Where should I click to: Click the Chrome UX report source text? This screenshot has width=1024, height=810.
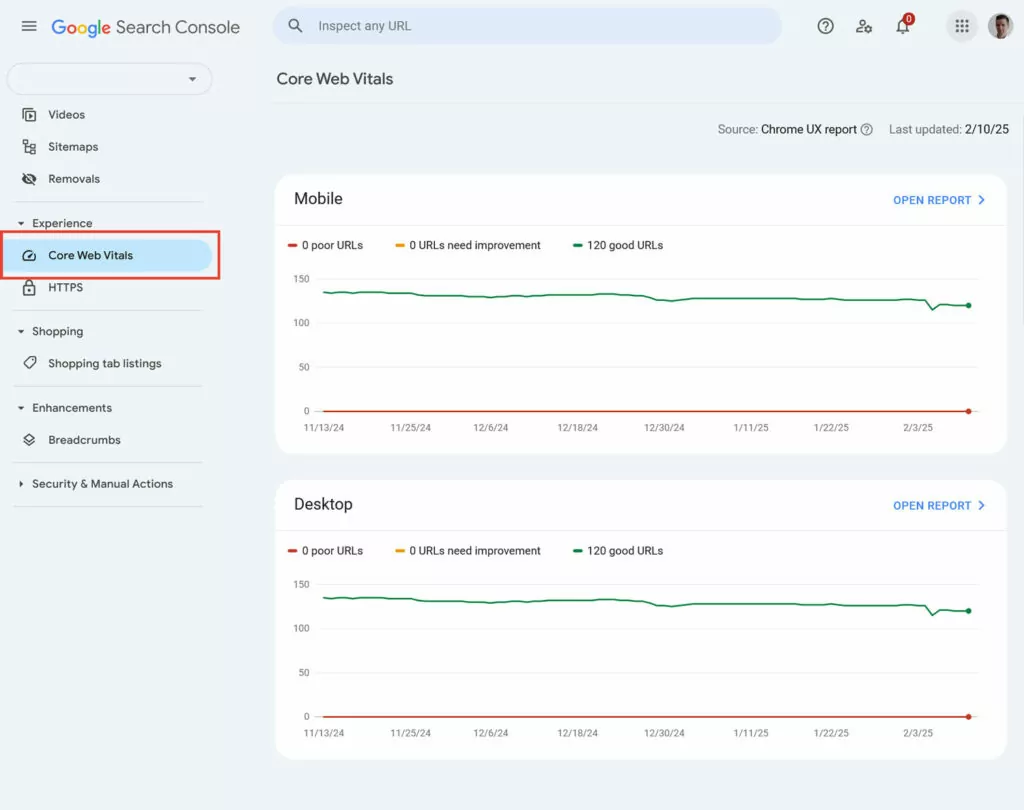click(x=808, y=129)
